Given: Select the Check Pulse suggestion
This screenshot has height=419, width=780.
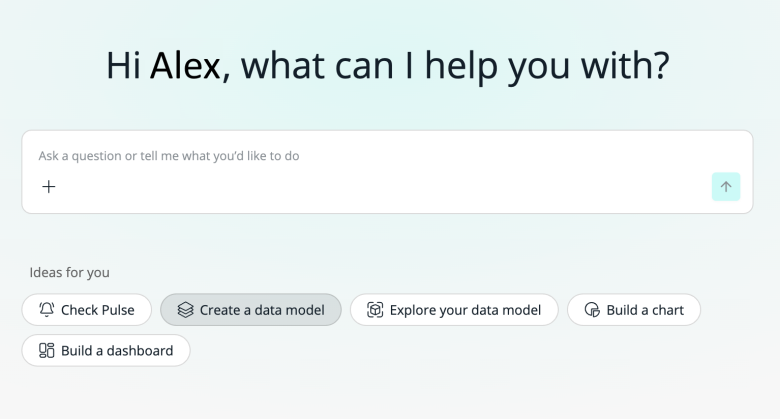Looking at the screenshot, I should tap(87, 310).
